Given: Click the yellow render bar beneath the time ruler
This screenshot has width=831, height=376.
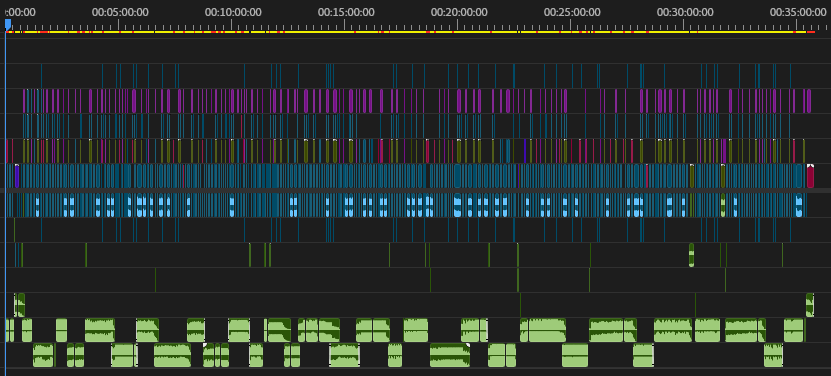Looking at the screenshot, I should [x=405, y=32].
